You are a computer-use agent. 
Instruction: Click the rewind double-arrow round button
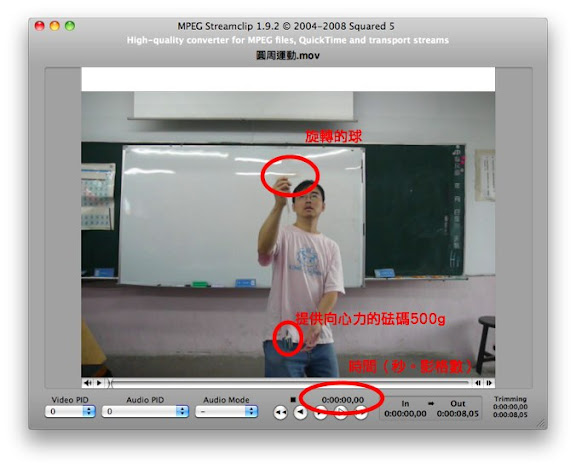280,412
